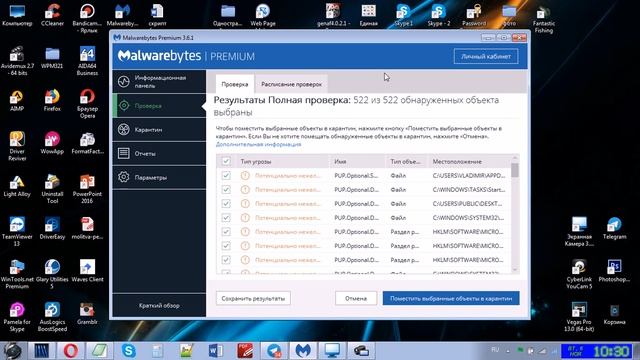Open the Дополнительная информация link
This screenshot has height=360, width=640.
point(258,144)
